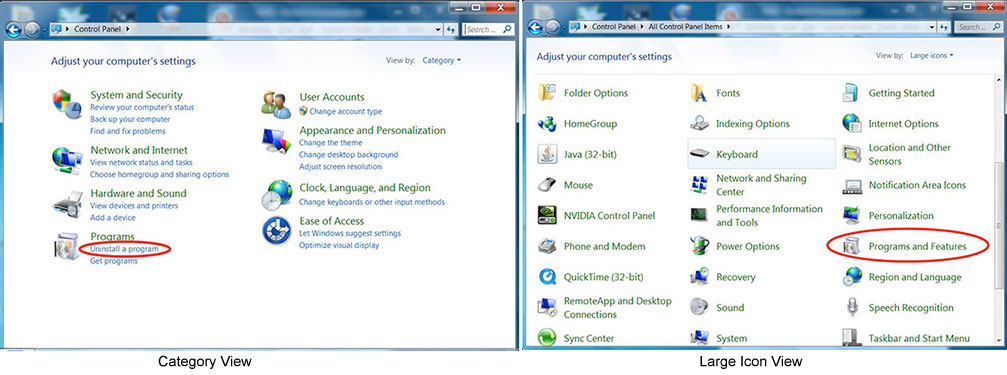The image size is (1007, 375).
Task: Click the Speech Recognition microphone icon
Action: point(852,308)
